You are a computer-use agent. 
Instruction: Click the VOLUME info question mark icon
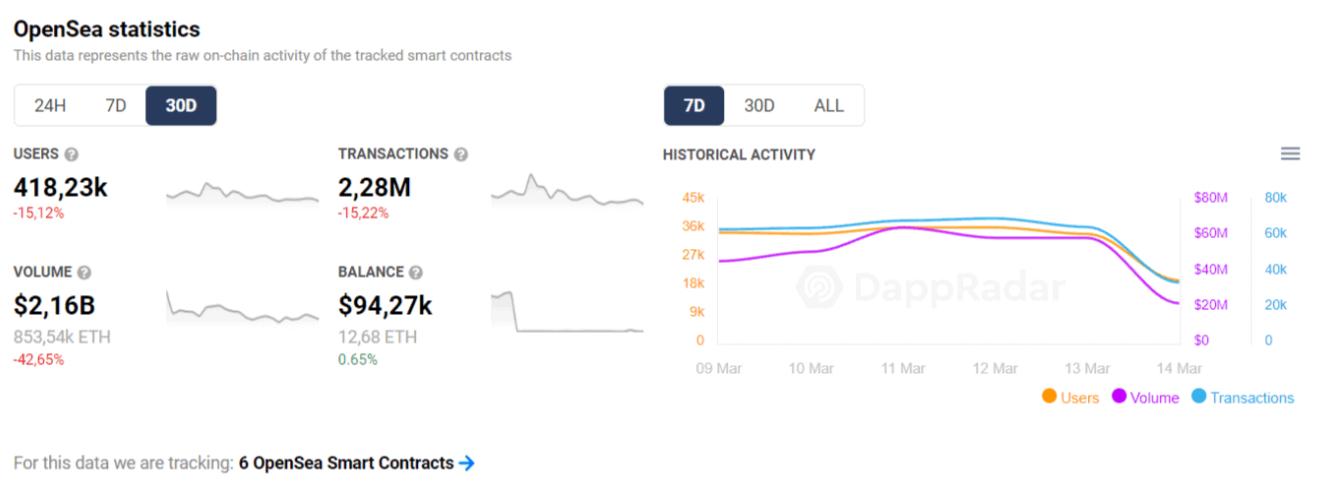pyautogui.click(x=85, y=272)
